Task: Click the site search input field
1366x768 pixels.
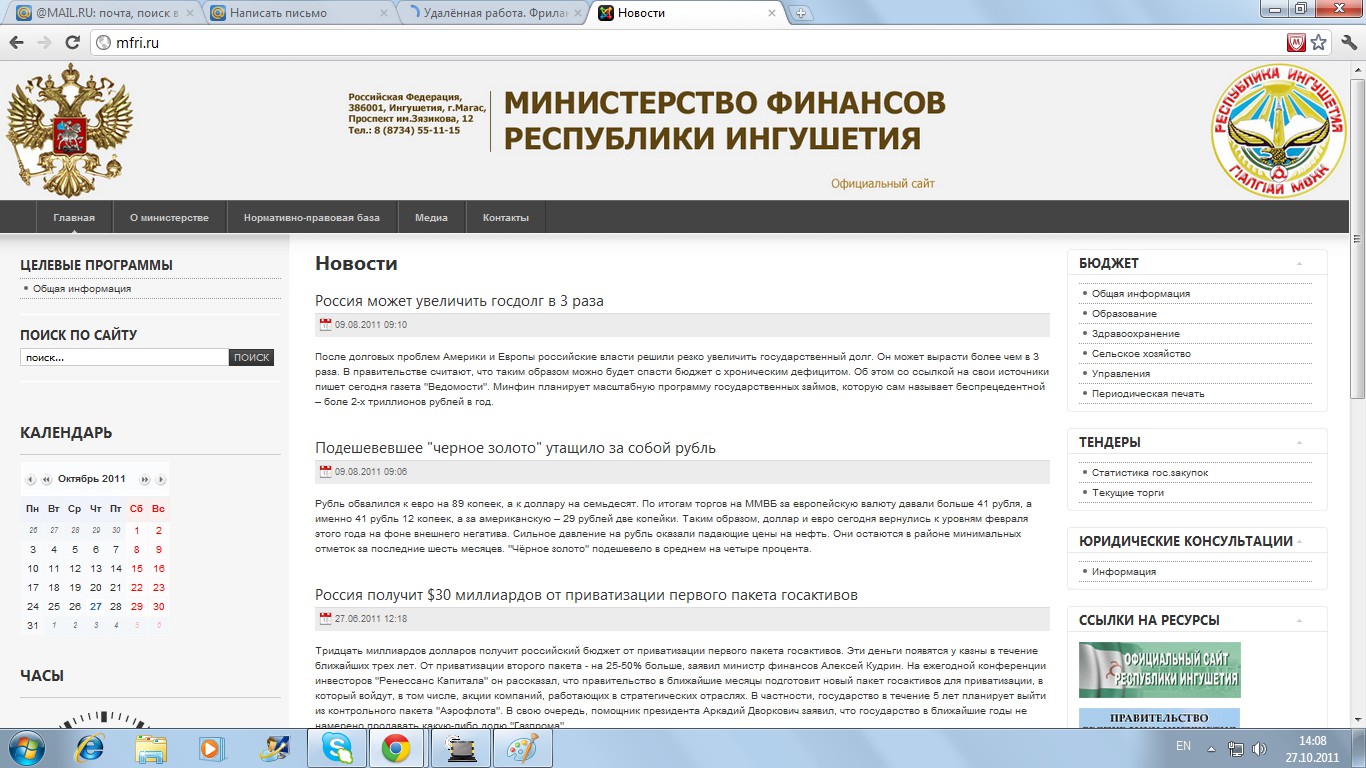Action: click(x=124, y=357)
